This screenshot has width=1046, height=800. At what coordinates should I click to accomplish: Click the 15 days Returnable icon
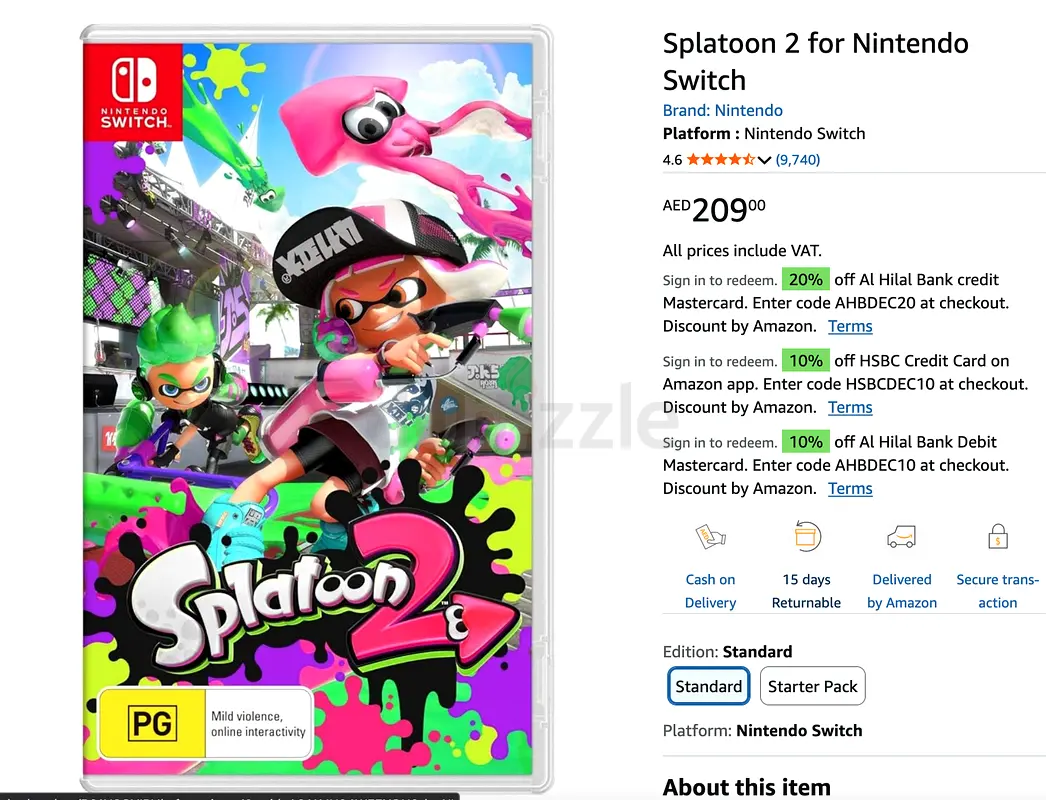click(806, 537)
